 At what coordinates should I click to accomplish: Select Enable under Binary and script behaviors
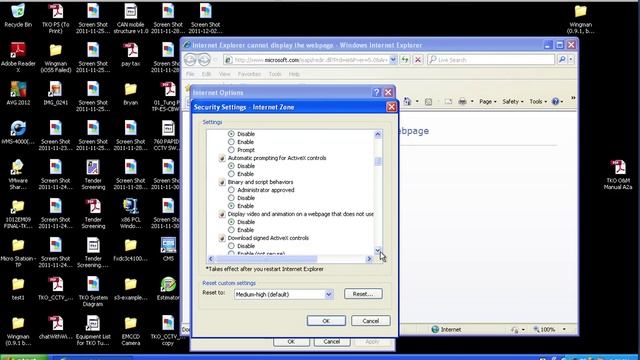(x=231, y=206)
